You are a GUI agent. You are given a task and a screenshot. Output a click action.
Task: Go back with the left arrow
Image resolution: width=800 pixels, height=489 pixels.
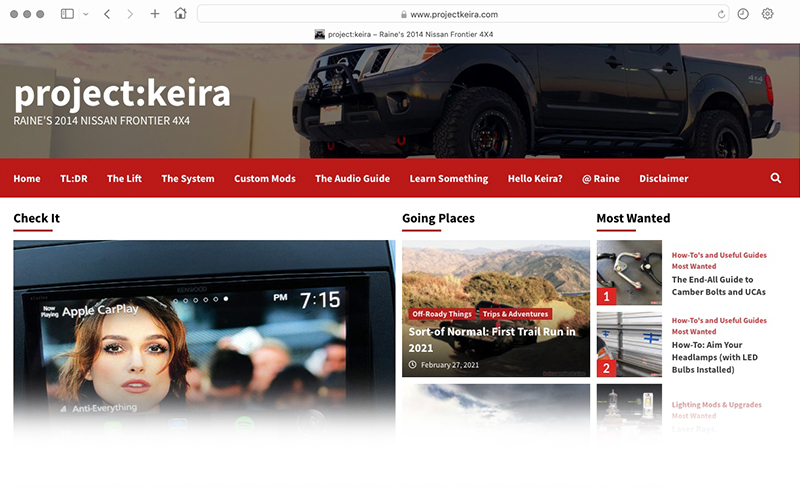point(107,14)
